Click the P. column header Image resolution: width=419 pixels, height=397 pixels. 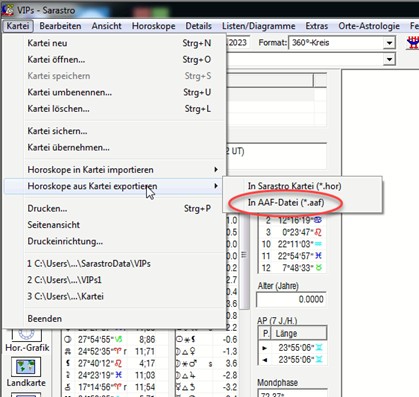pos(265,333)
